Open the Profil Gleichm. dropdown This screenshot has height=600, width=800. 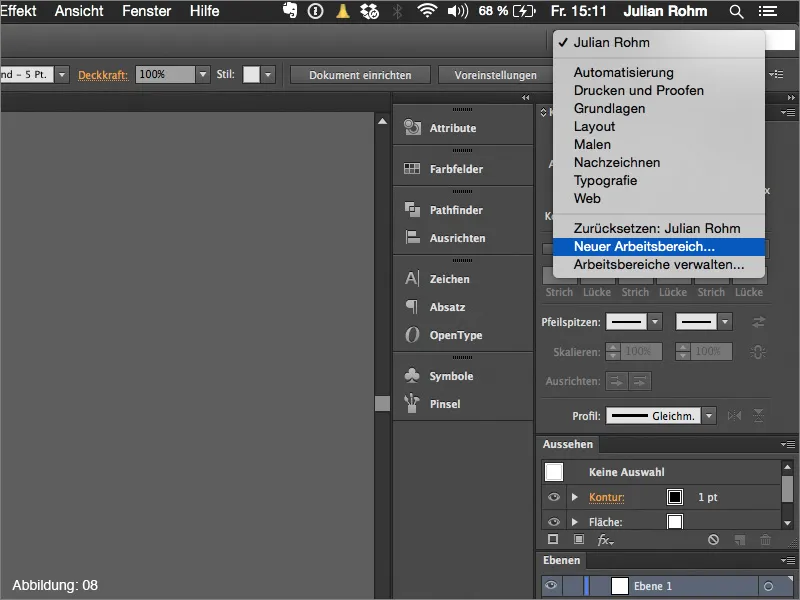(709, 416)
